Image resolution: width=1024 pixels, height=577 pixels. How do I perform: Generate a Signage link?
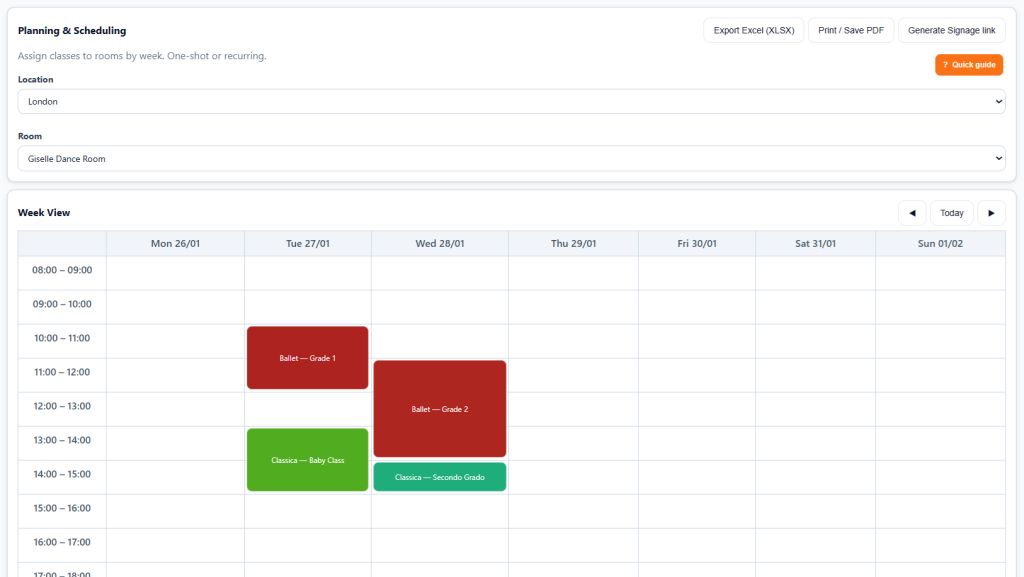pos(951,30)
